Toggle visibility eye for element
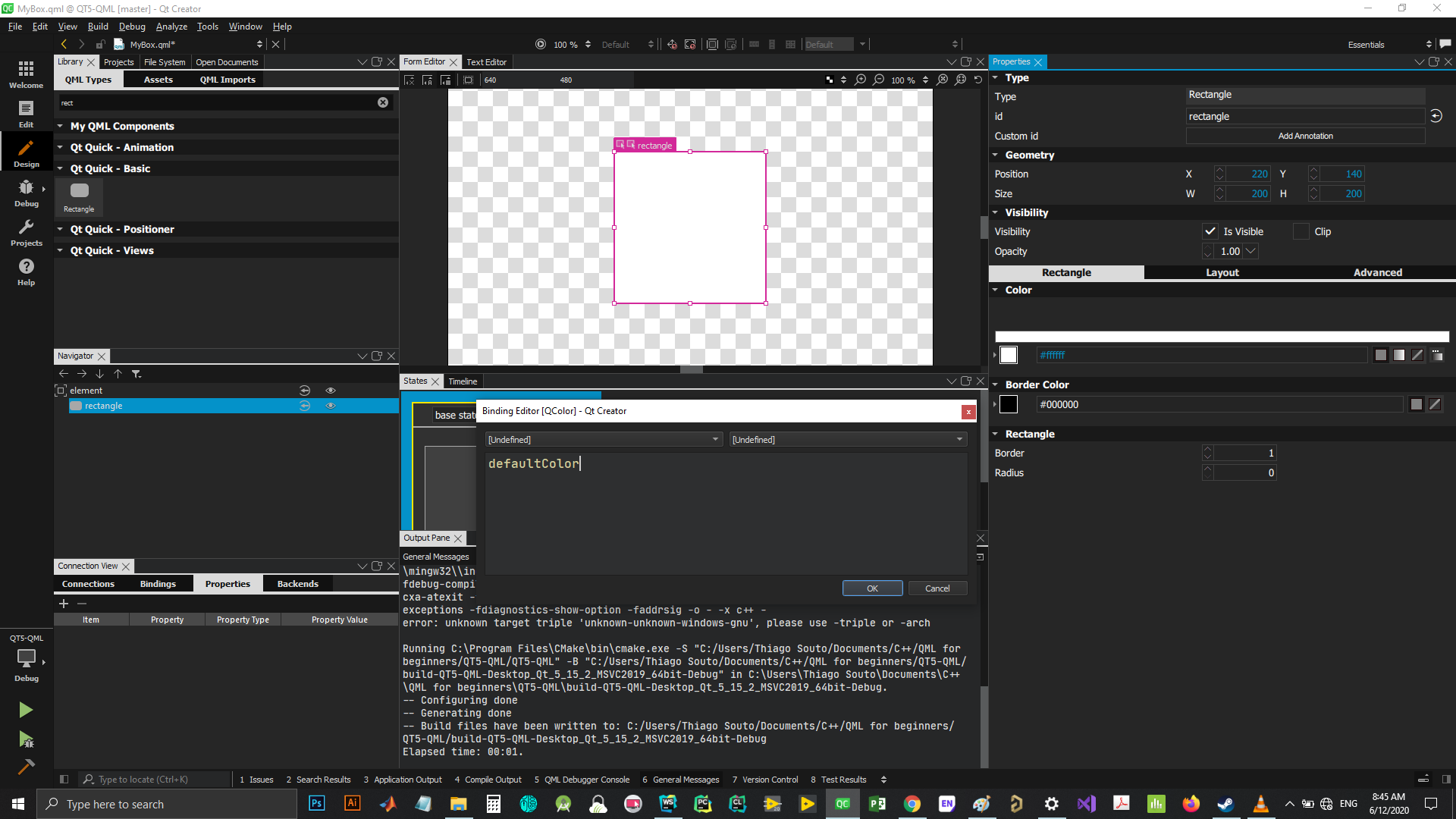Image resolution: width=1456 pixels, height=819 pixels. pos(331,391)
